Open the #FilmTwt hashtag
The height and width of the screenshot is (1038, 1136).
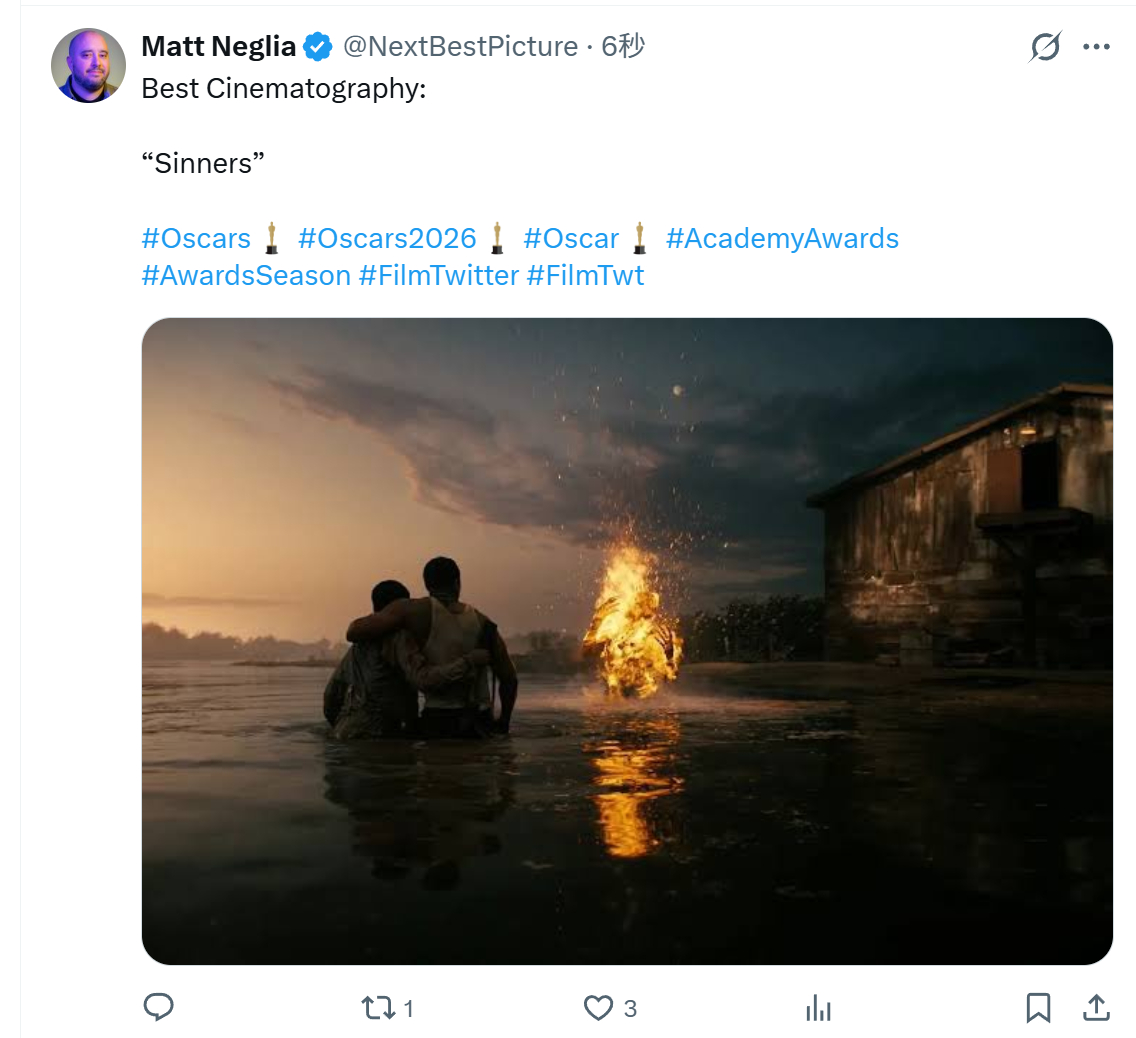(585, 275)
